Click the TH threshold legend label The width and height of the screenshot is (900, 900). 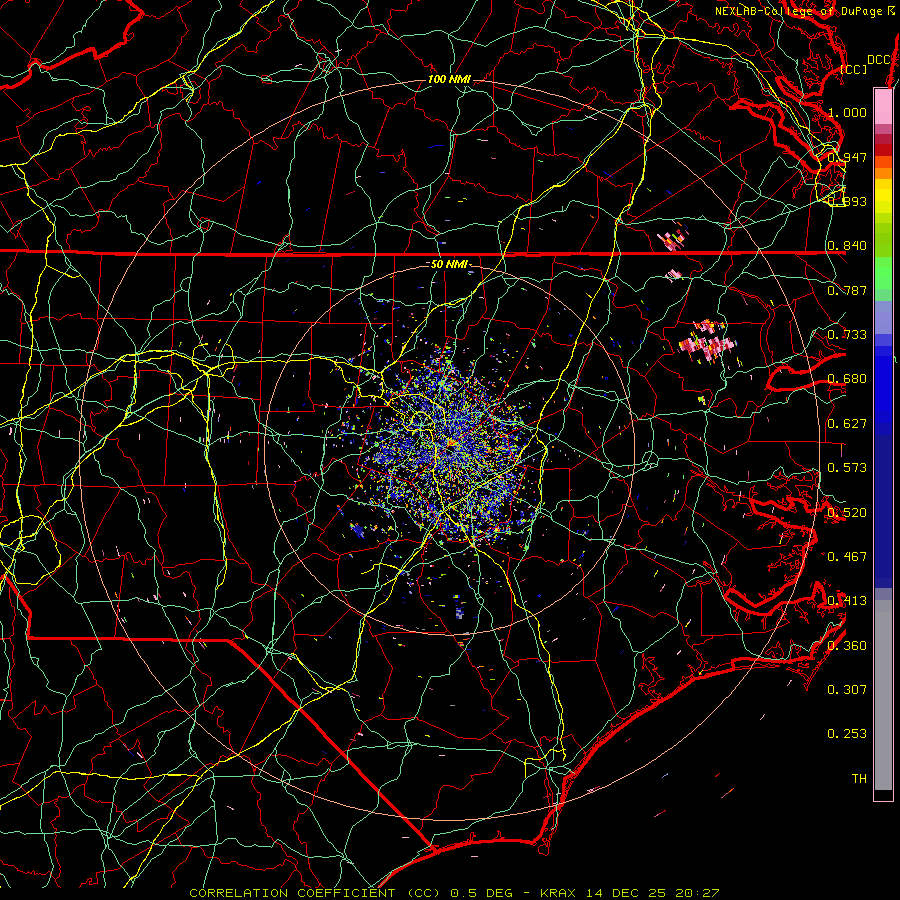pos(859,779)
